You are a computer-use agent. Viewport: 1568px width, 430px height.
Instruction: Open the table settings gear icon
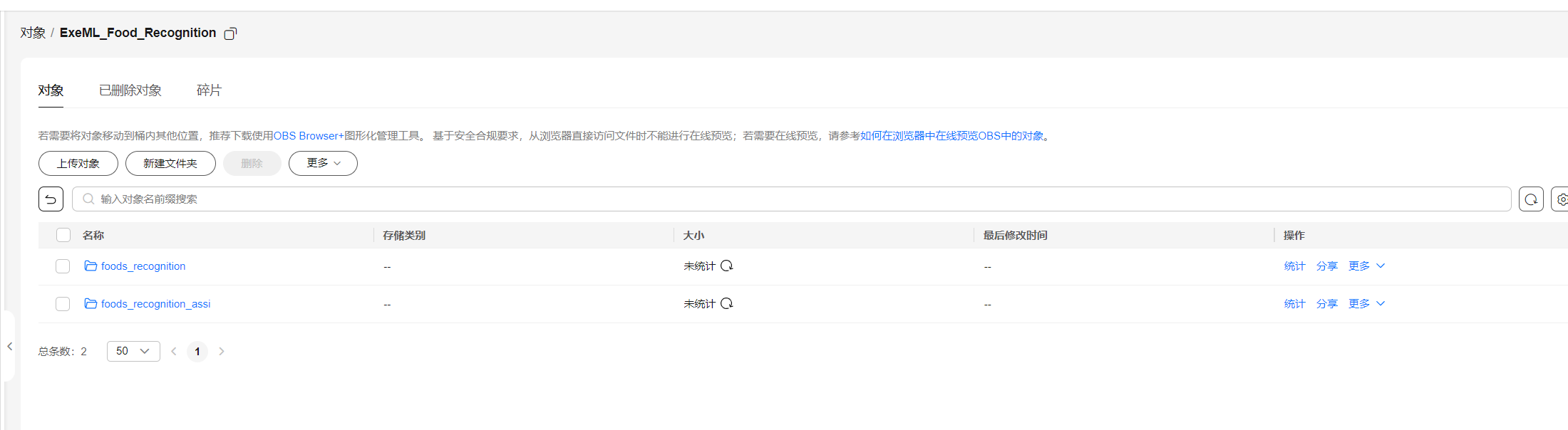click(1561, 199)
